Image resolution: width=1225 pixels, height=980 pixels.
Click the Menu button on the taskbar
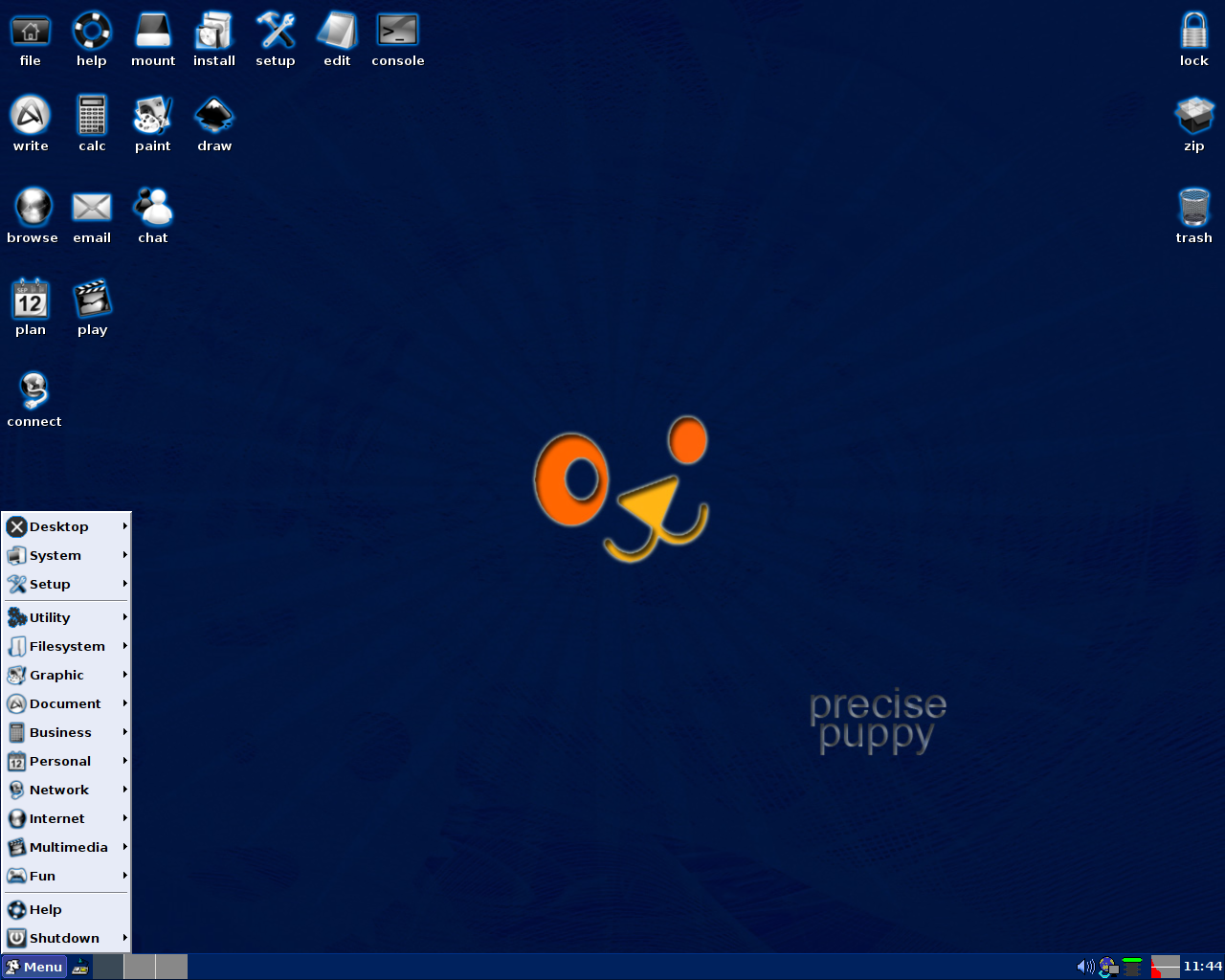[x=33, y=967]
